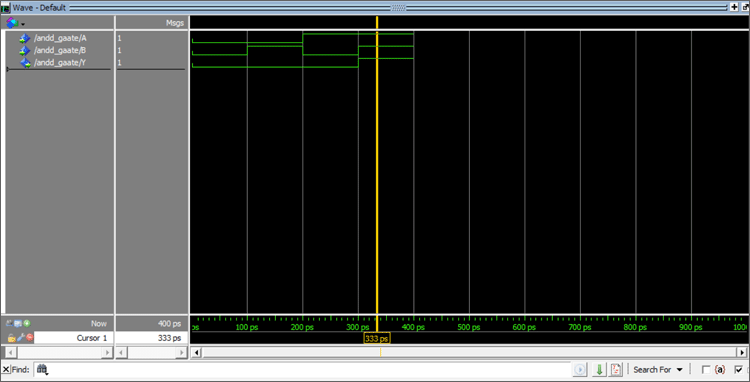The image size is (750, 382).
Task: Click the Now label
Action: coord(99,324)
